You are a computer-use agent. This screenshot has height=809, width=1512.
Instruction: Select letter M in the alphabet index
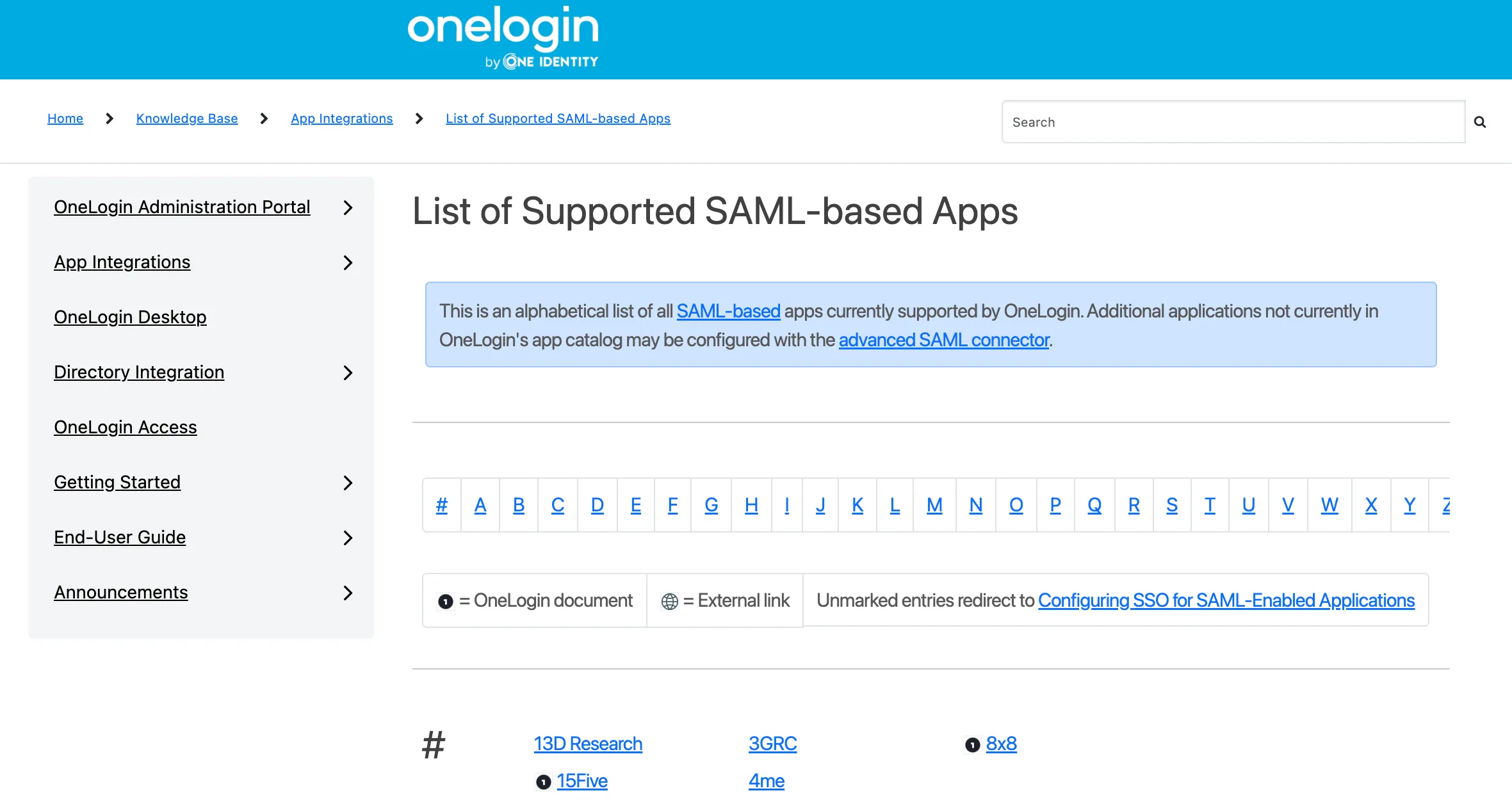[x=934, y=505]
